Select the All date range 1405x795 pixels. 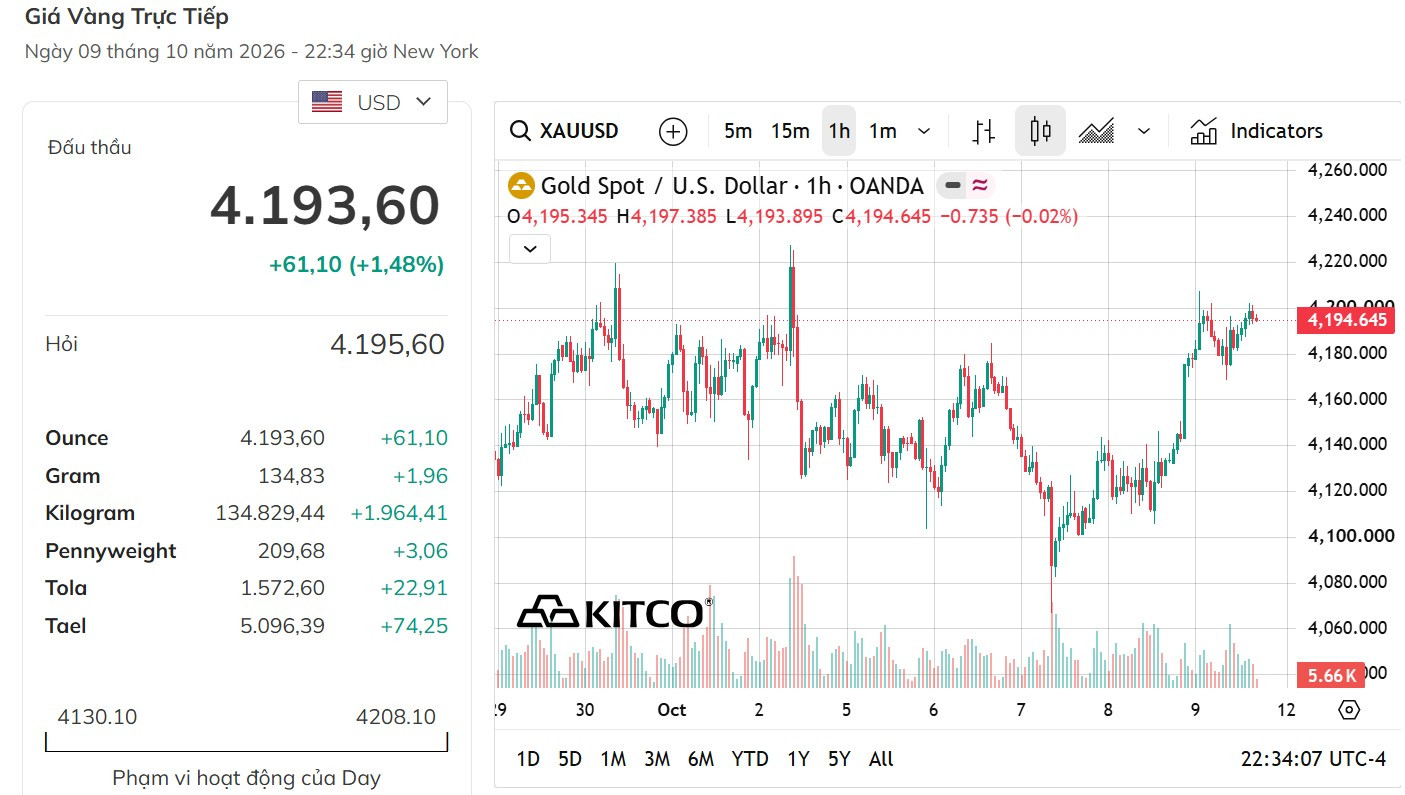pos(881,759)
